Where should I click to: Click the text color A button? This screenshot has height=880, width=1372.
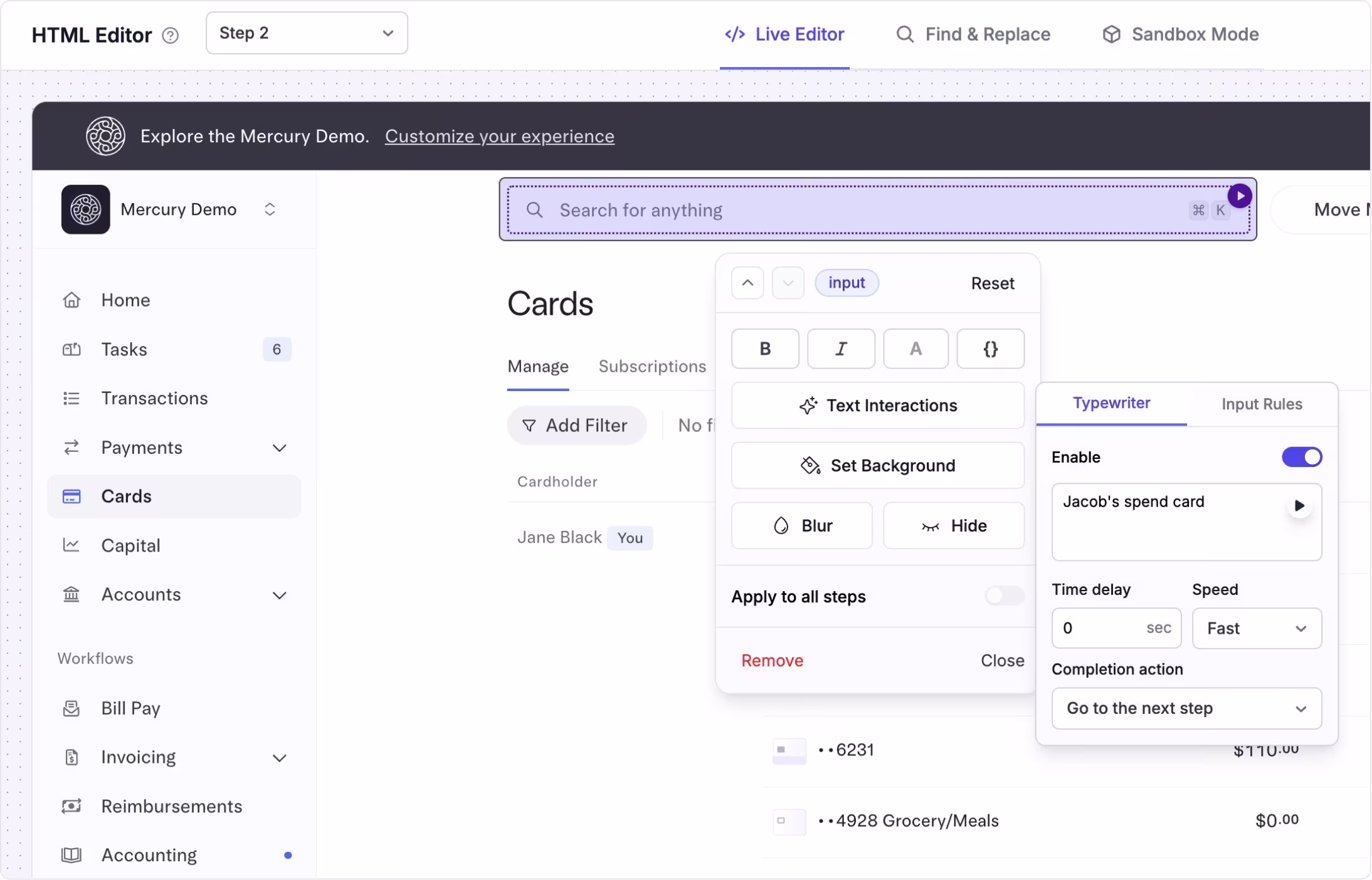point(915,348)
